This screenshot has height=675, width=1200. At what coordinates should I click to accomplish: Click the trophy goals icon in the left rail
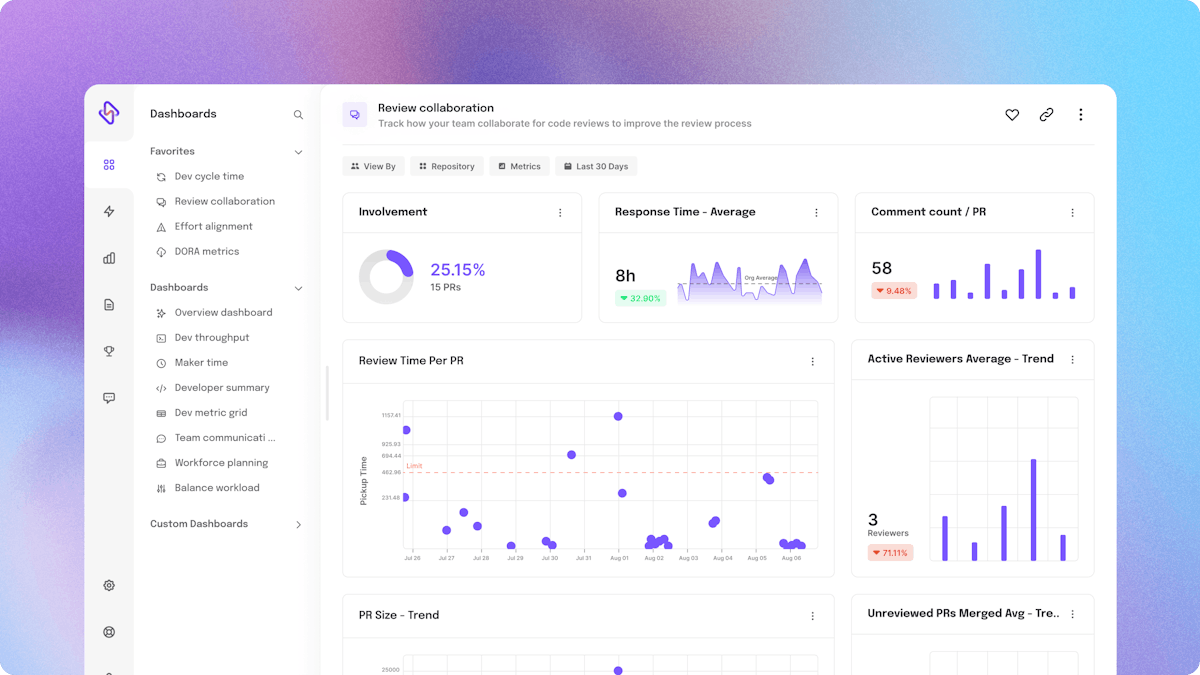click(x=108, y=351)
